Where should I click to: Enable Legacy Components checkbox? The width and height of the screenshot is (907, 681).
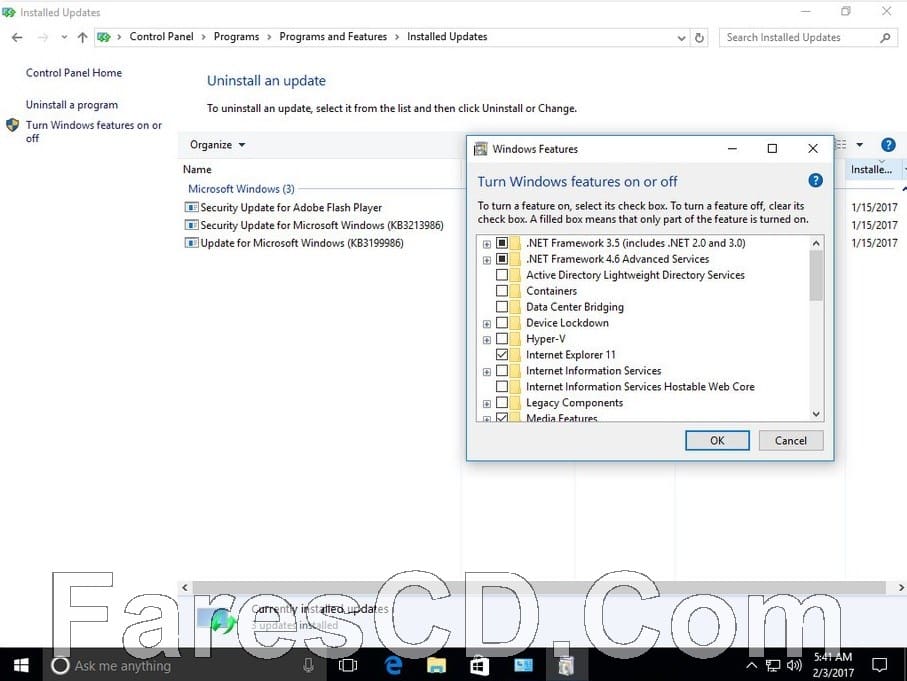pyautogui.click(x=502, y=403)
